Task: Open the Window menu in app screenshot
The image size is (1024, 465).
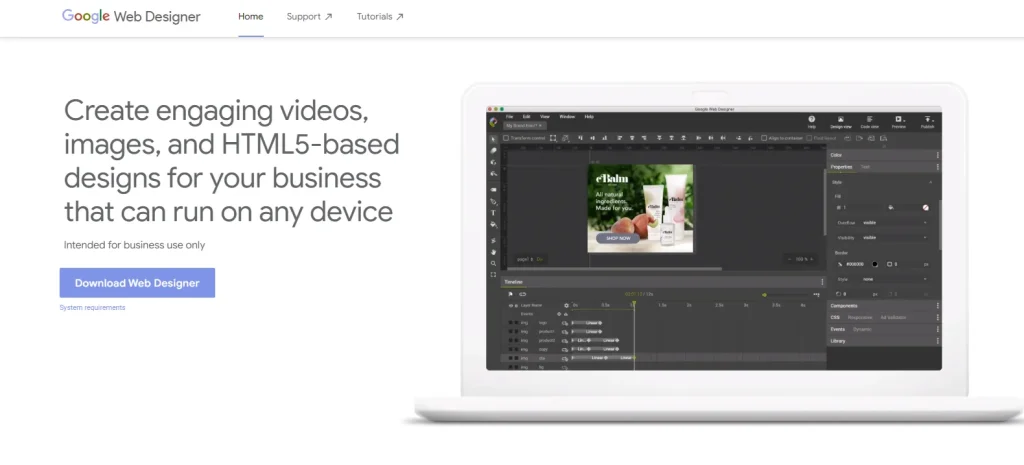Action: [567, 116]
